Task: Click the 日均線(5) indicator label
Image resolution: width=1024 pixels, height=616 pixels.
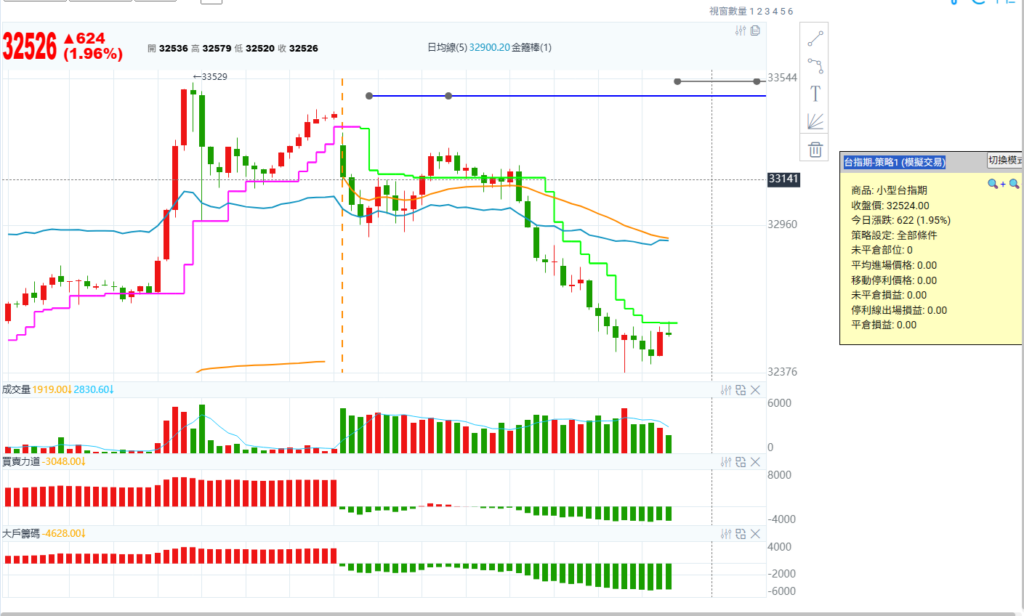Action: click(448, 48)
